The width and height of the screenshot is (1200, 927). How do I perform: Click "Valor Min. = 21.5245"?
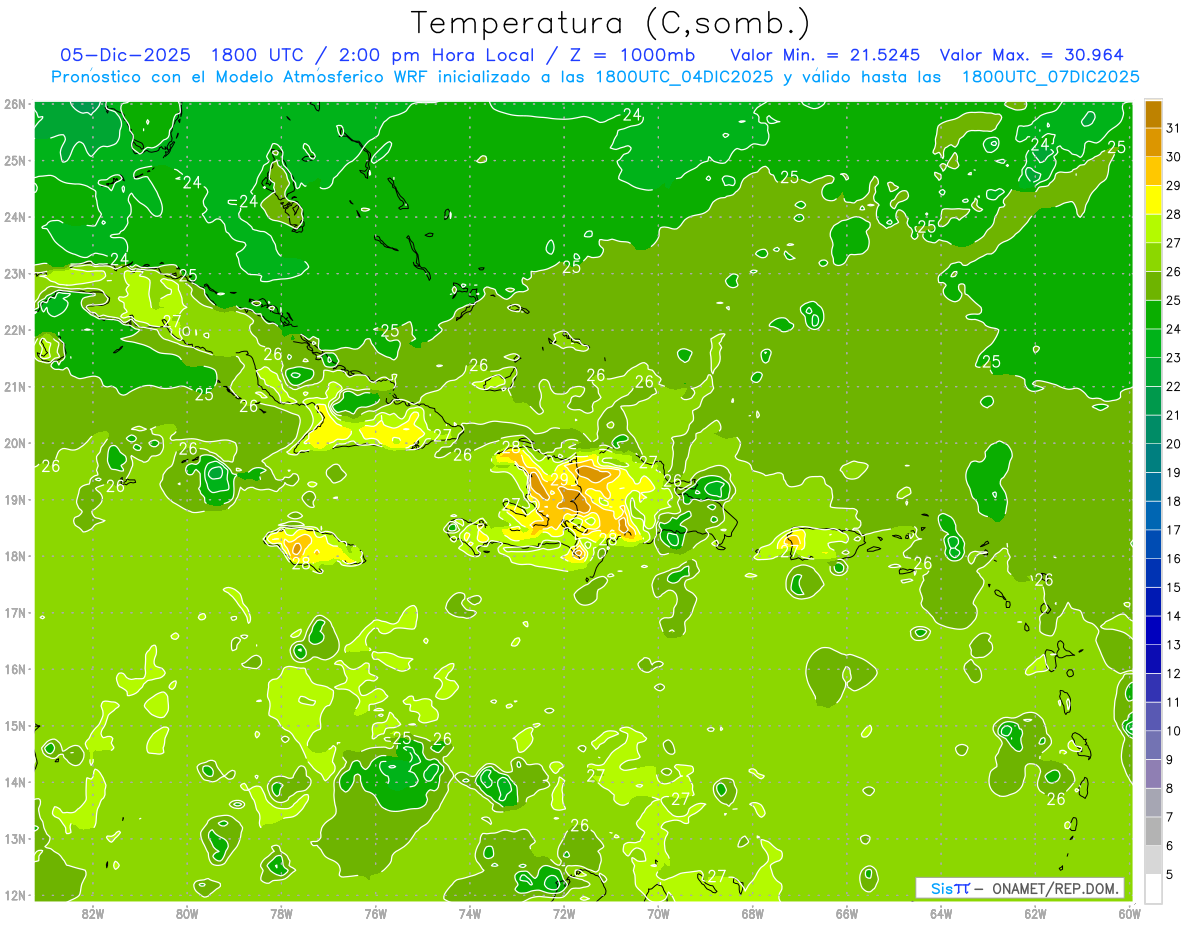pyautogui.click(x=825, y=55)
